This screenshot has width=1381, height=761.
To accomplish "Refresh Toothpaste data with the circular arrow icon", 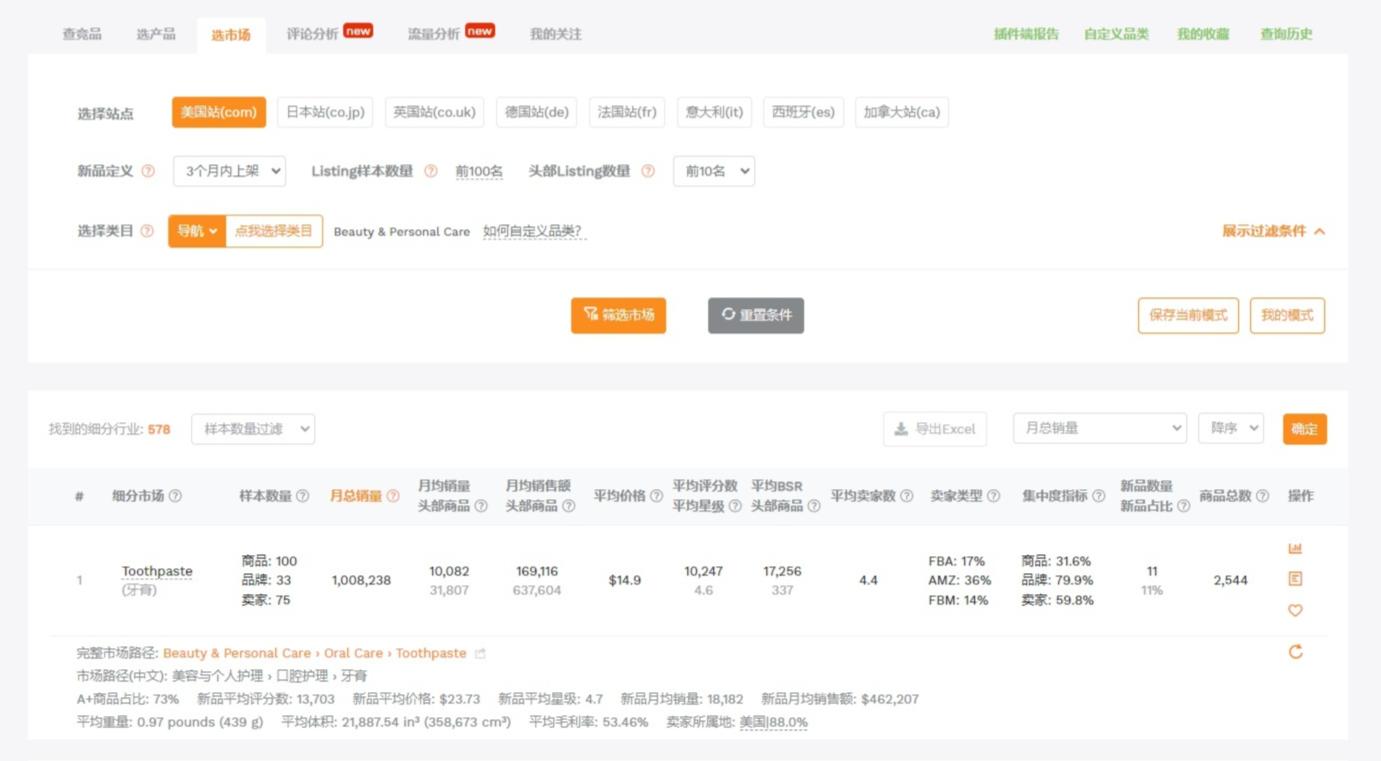I will [1295, 650].
